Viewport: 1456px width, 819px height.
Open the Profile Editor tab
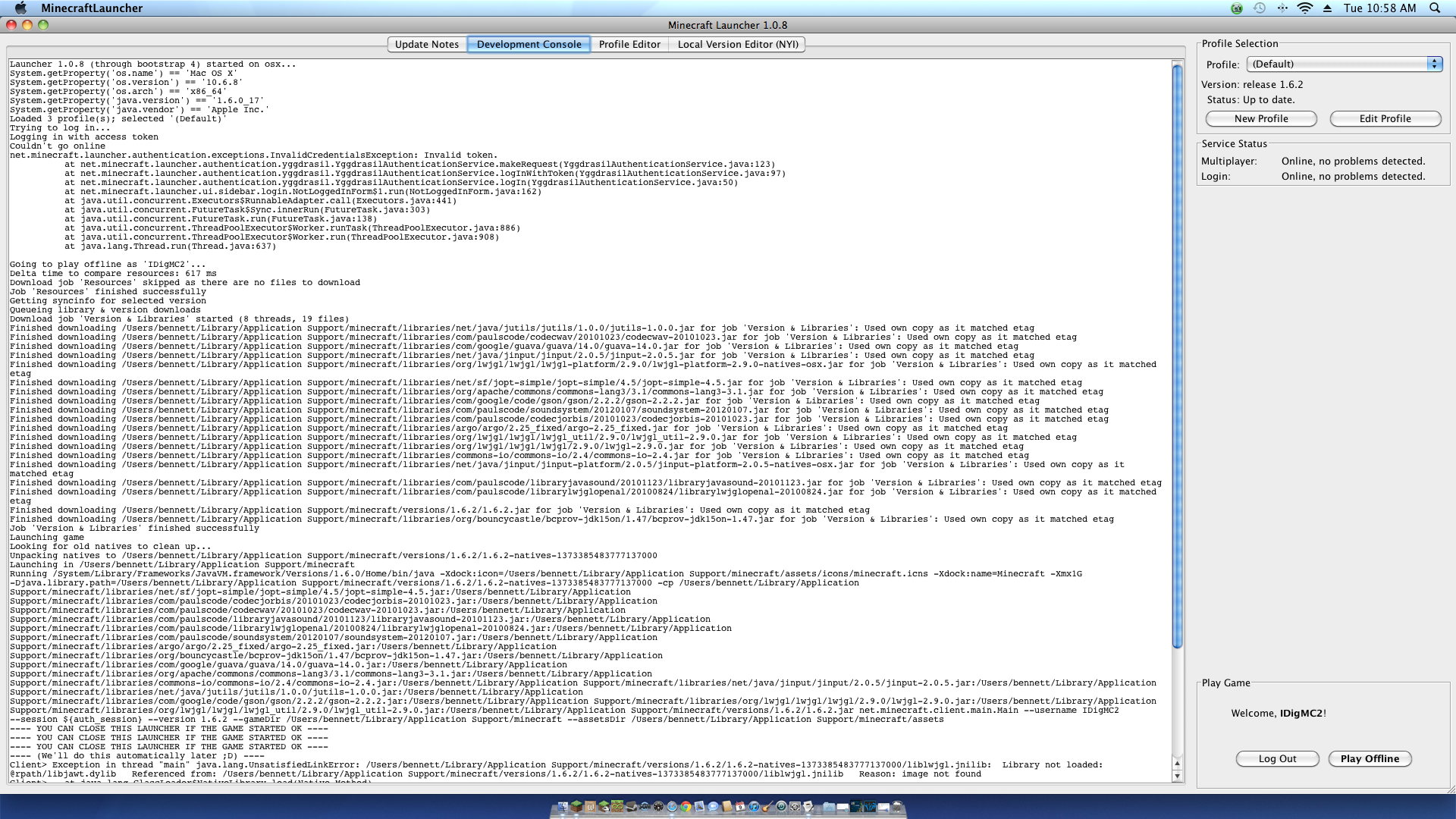[x=629, y=44]
